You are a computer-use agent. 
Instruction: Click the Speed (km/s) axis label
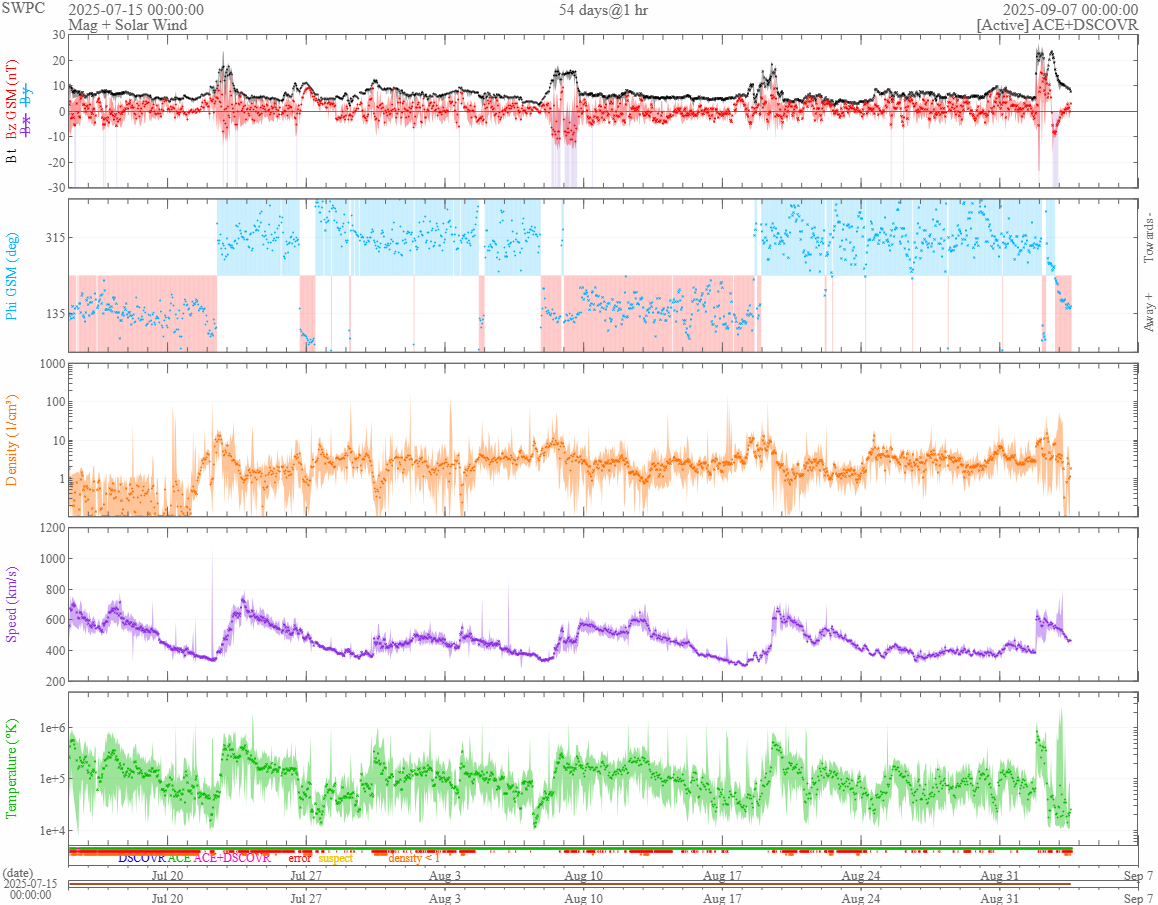12,604
